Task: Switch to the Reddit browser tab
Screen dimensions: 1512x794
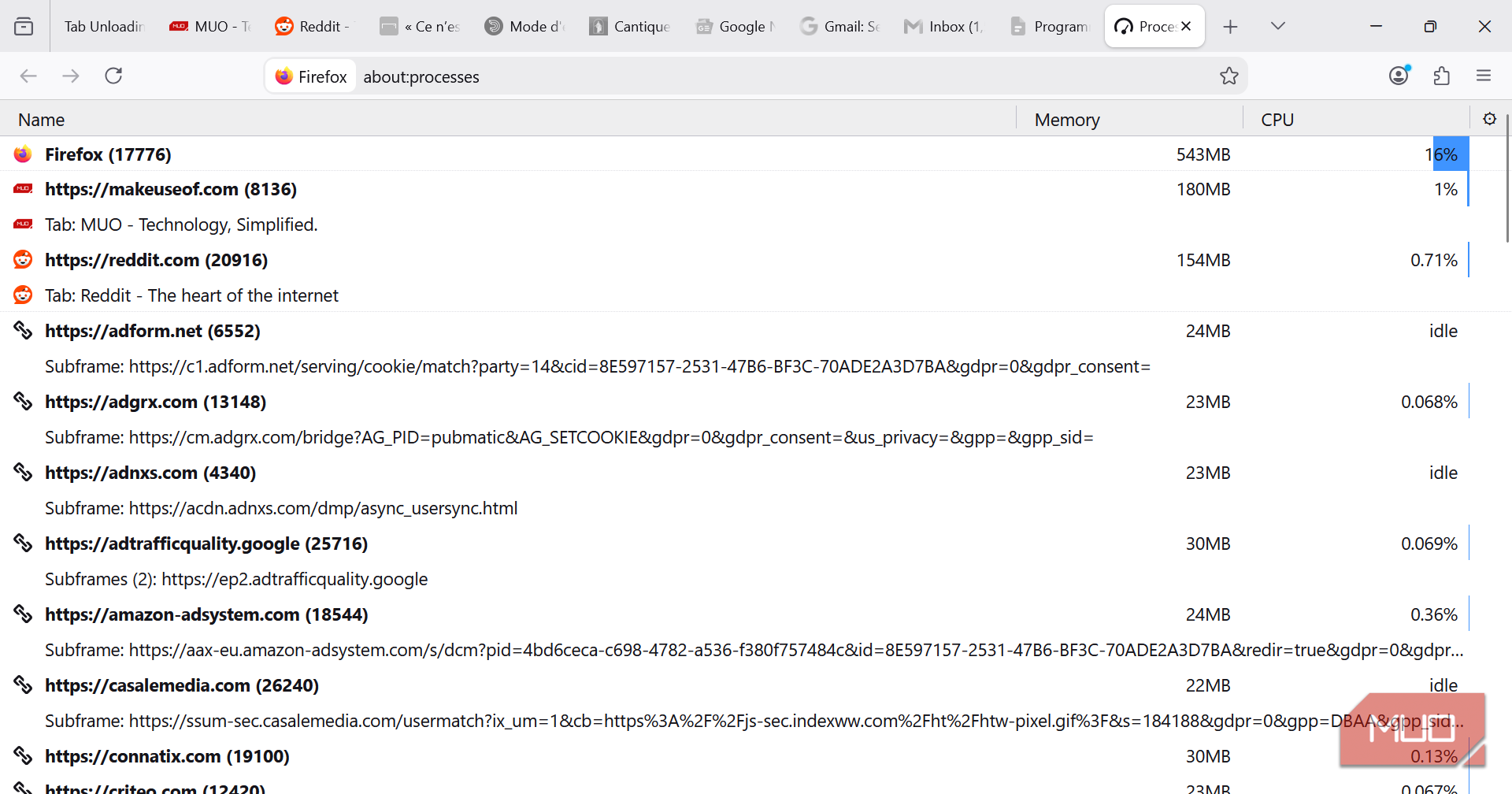Action: pos(314,26)
